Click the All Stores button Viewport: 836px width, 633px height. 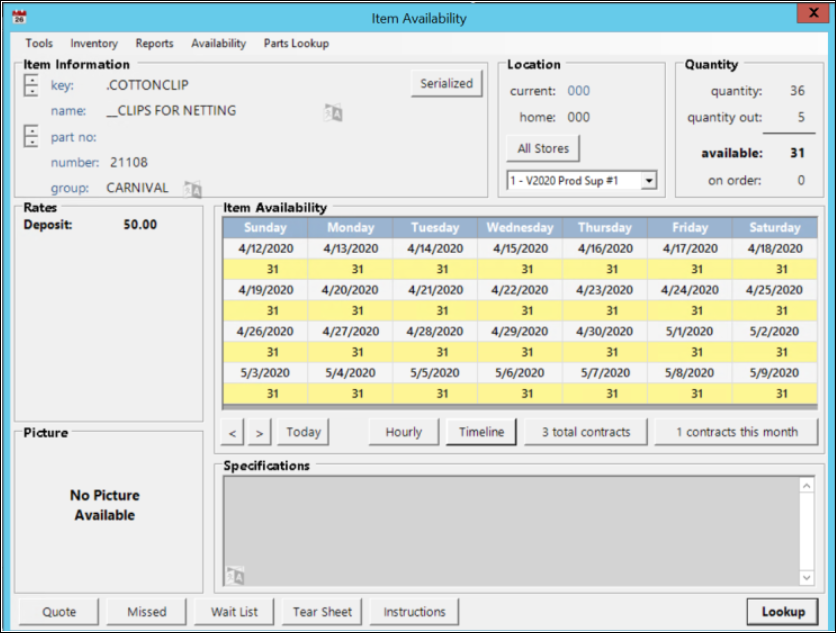(x=543, y=149)
